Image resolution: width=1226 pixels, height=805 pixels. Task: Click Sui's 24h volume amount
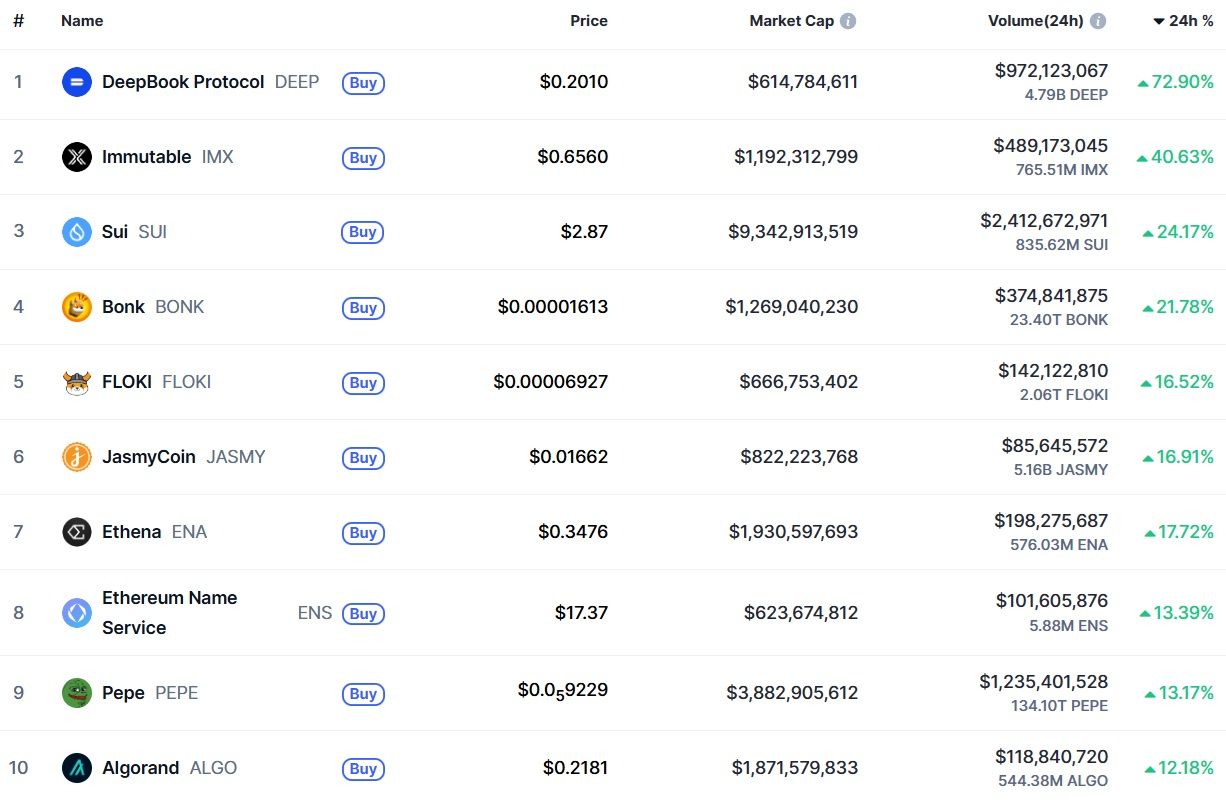[x=1044, y=221]
